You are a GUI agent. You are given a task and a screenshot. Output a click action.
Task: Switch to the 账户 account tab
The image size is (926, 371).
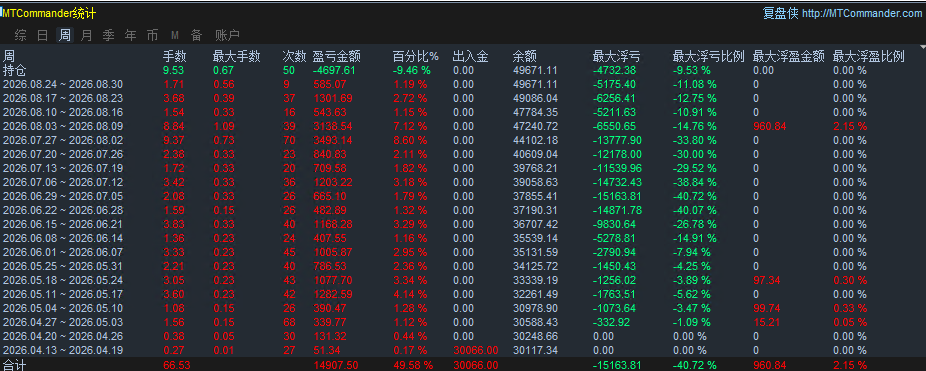227,35
